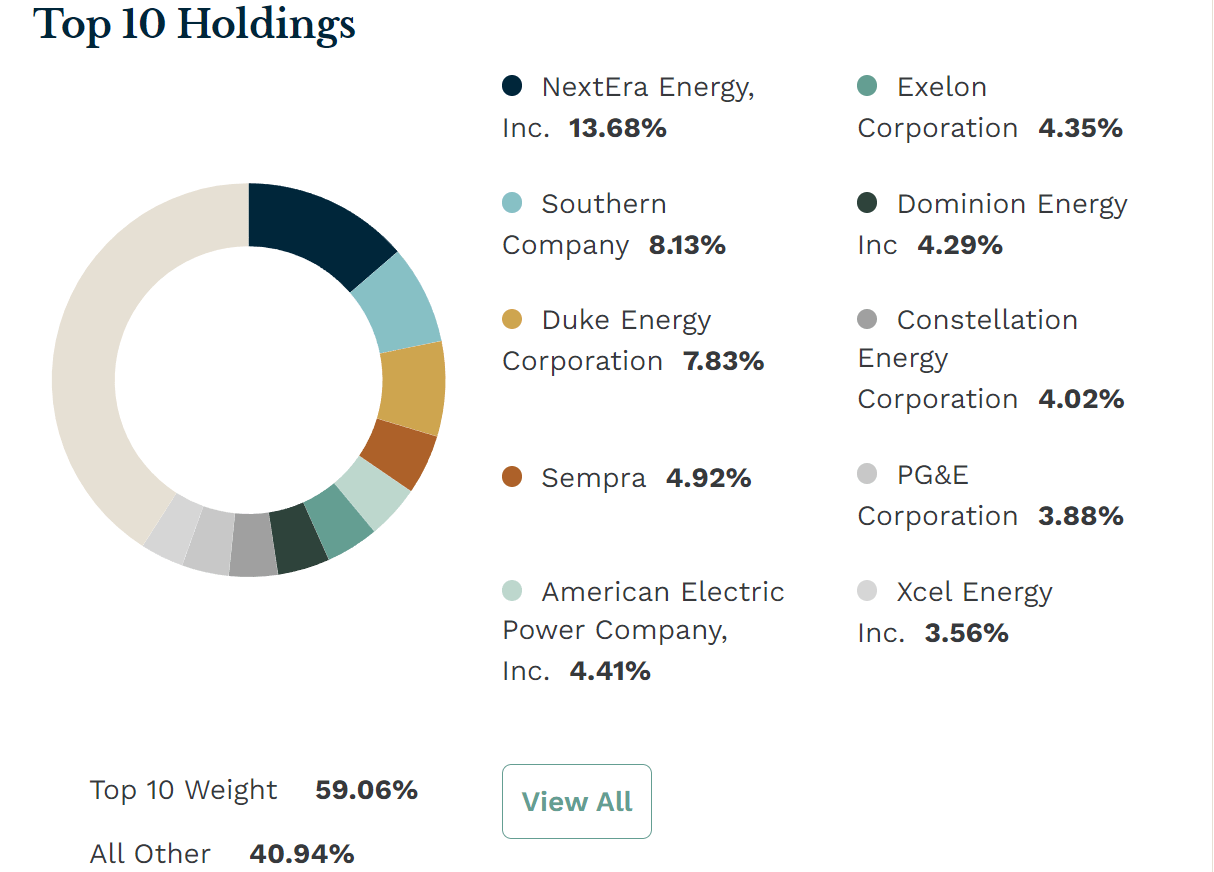Click the Dominion Energy legend color dot
The height and width of the screenshot is (872, 1214).
(867, 203)
